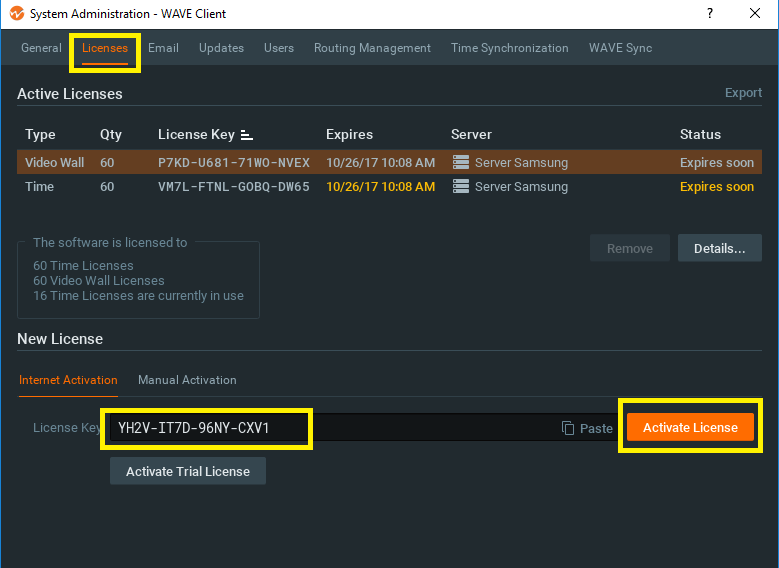Click the WAVE Client app icon in title bar
Viewport: 779px width, 568px height.
pyautogui.click(x=17, y=13)
